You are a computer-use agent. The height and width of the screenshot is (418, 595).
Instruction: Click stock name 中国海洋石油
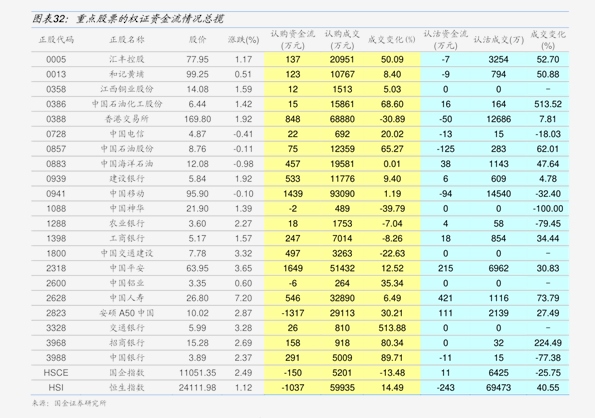click(x=127, y=164)
